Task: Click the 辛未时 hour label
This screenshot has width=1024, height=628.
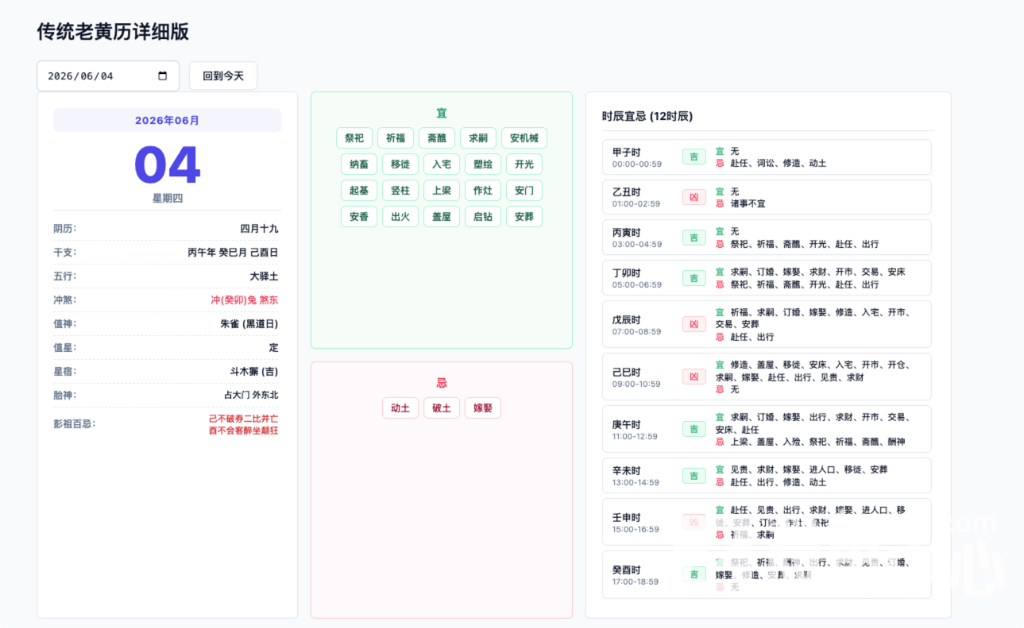Action: (626, 471)
